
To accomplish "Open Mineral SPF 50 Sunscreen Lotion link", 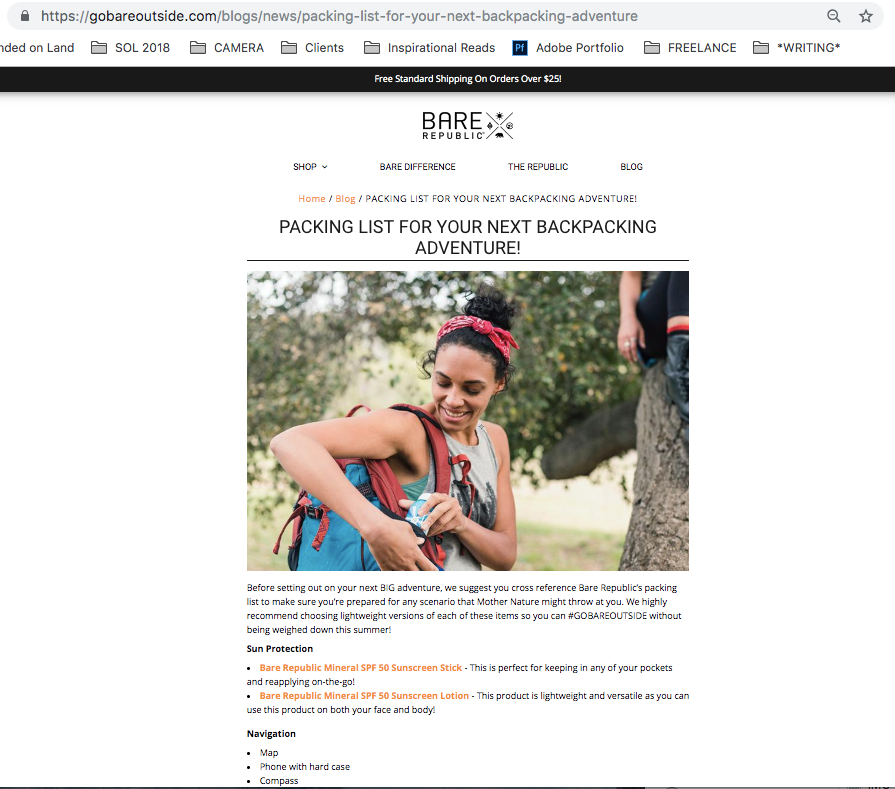I will tap(364, 696).
